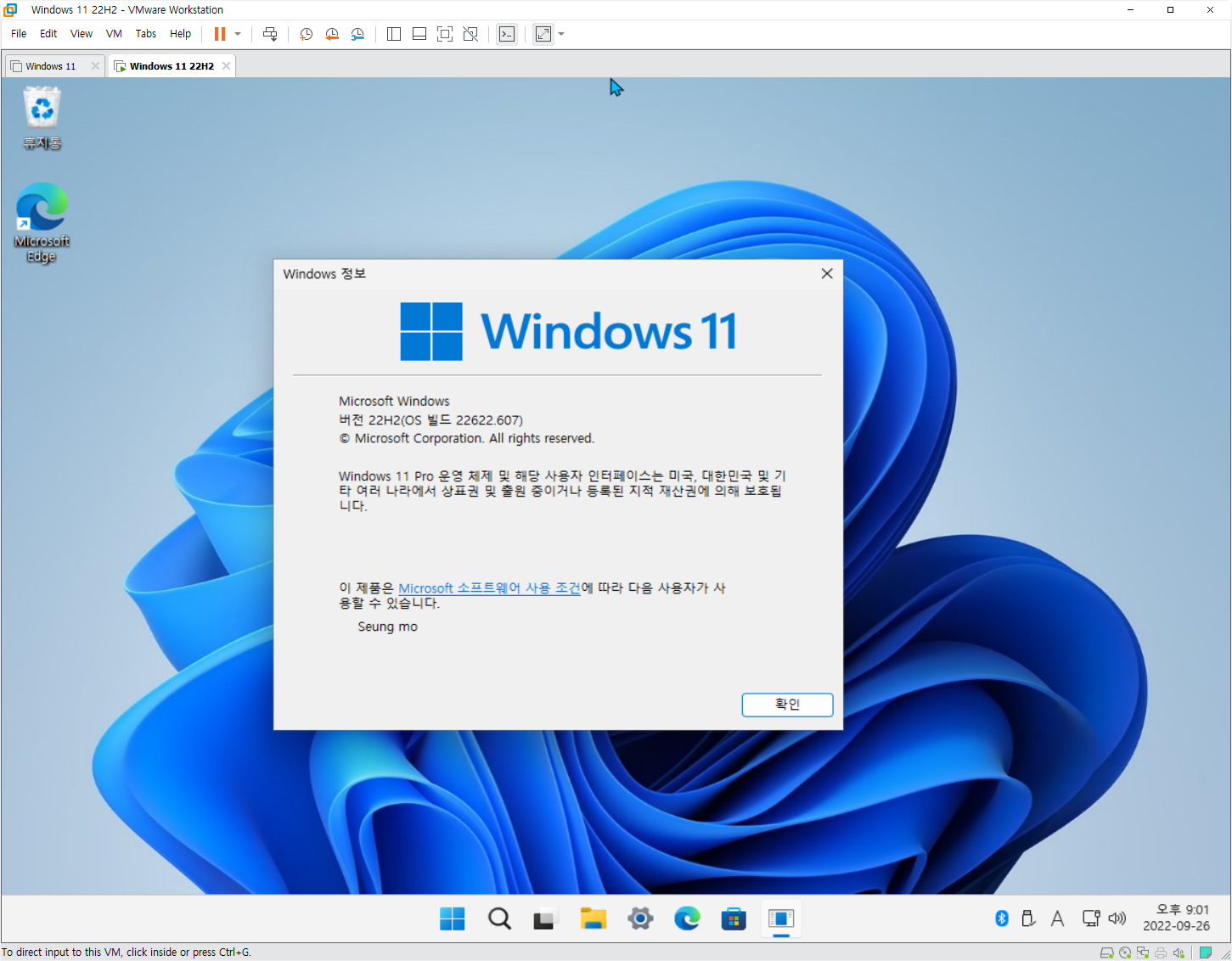Send Ctrl+Alt+Del to the VM
The image size is (1232, 961).
click(270, 34)
